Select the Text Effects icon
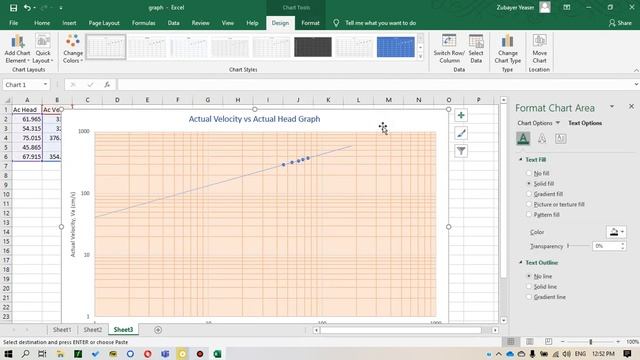 click(x=542, y=138)
